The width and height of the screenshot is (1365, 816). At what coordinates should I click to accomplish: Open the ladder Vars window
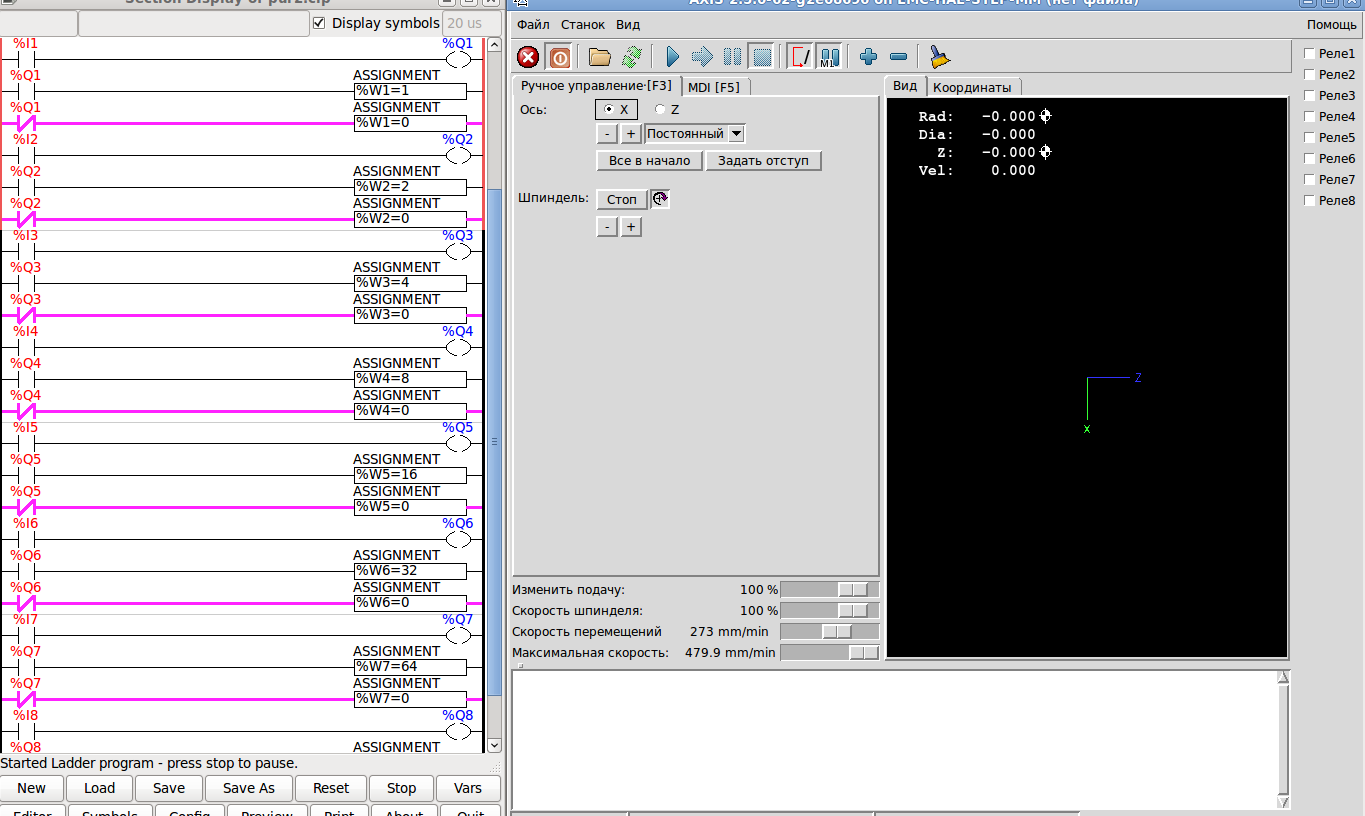coord(468,788)
